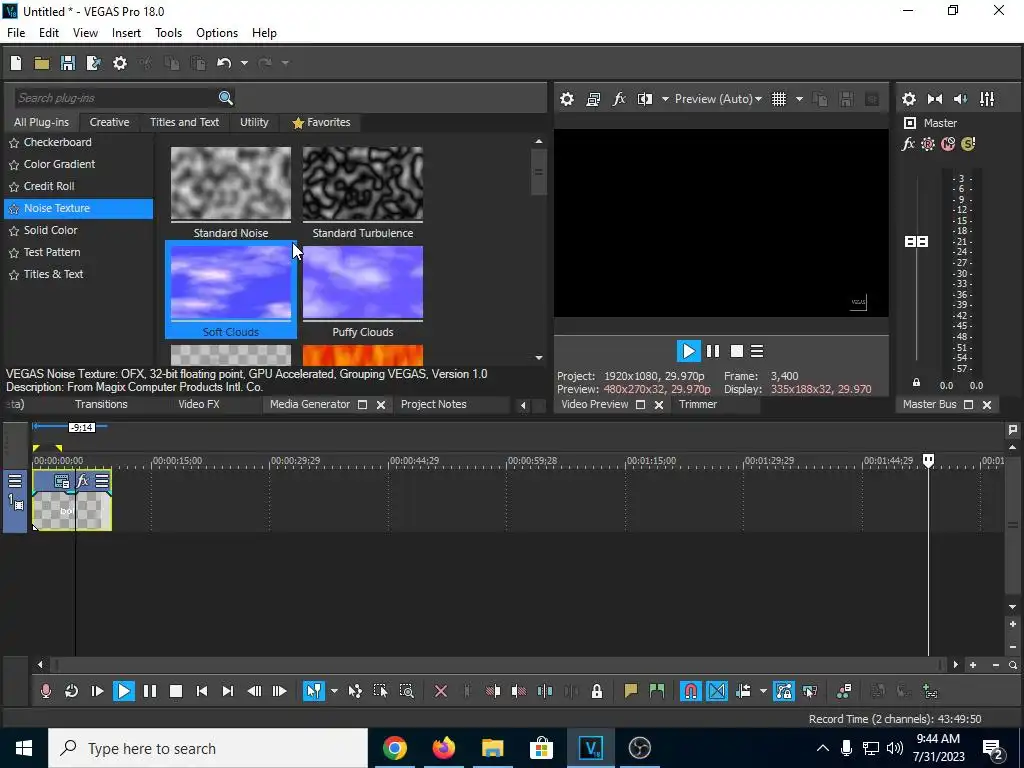Open the Insert menu
Image resolution: width=1024 pixels, height=768 pixels.
coord(126,33)
